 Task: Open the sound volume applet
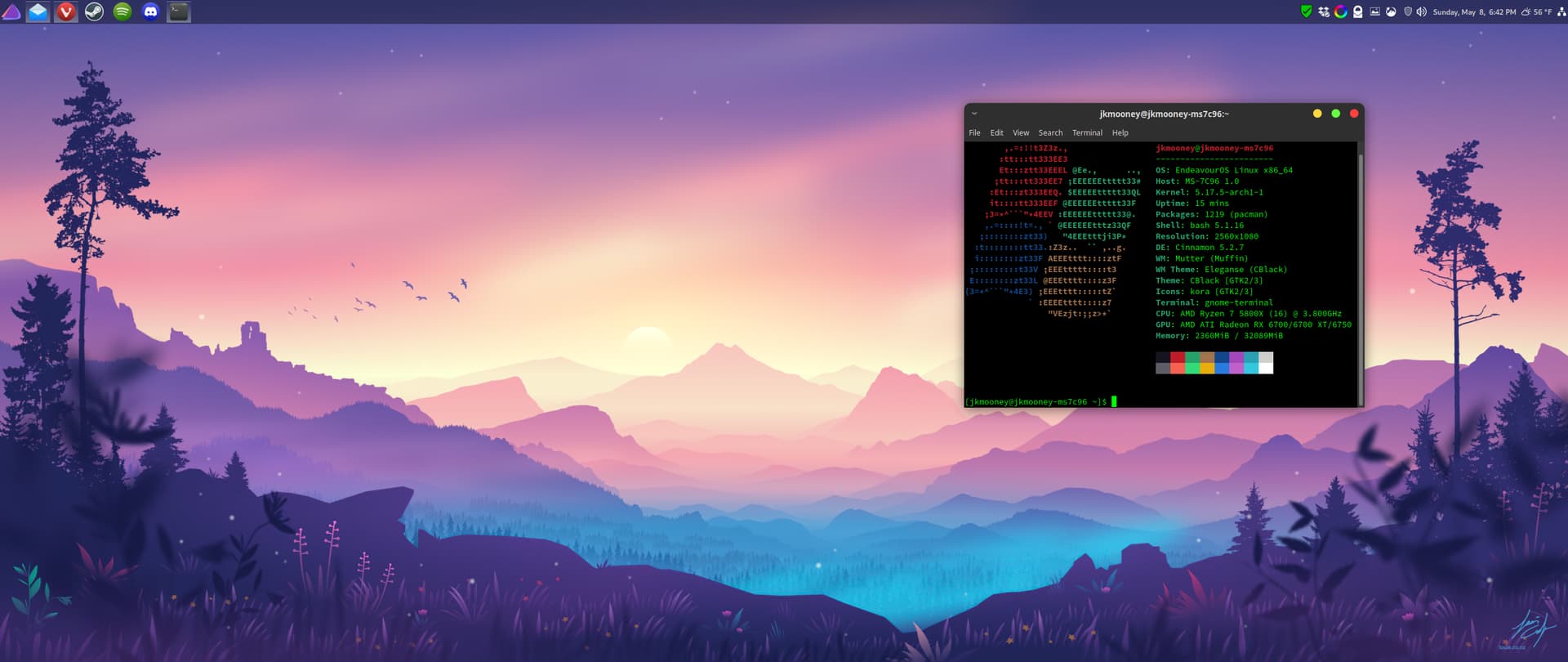point(1422,11)
